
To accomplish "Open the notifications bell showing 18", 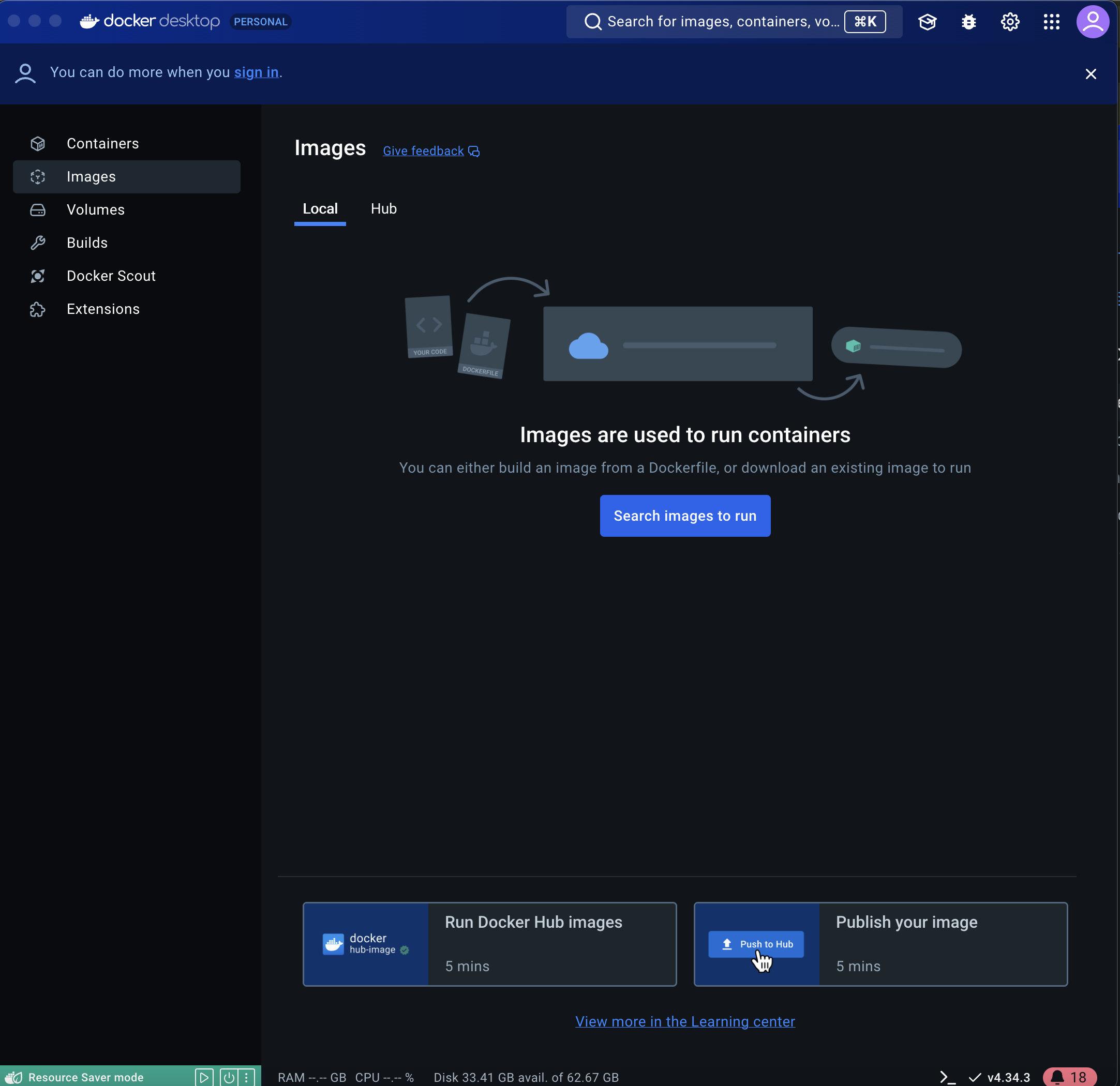I will 1064,1076.
